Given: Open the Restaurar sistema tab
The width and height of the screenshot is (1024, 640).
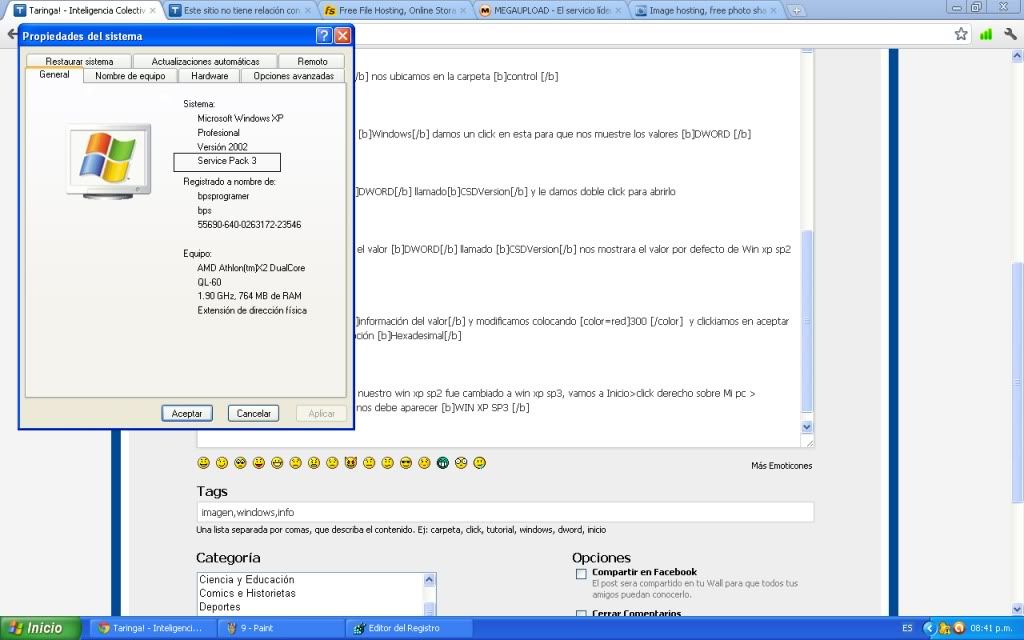Looking at the screenshot, I should [x=79, y=61].
